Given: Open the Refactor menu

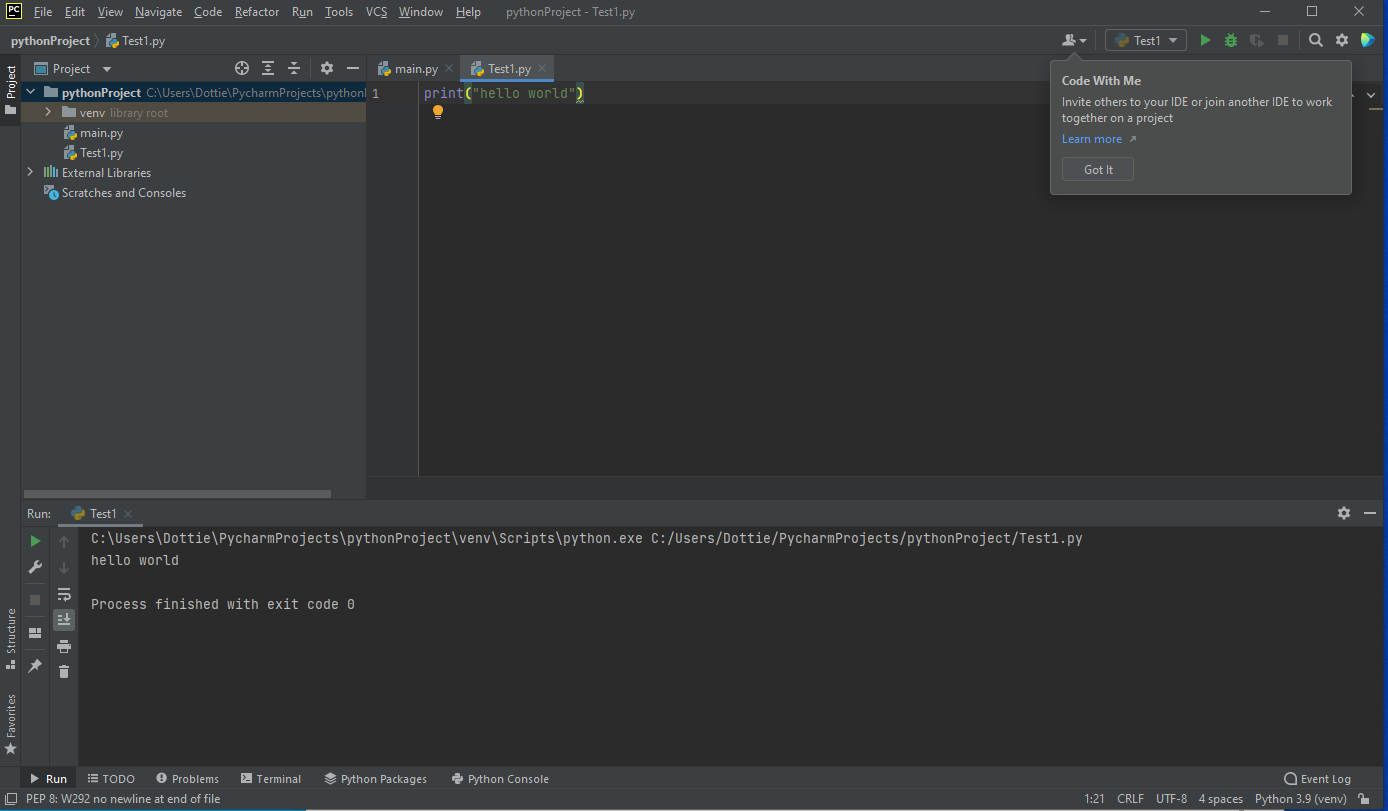Looking at the screenshot, I should (x=257, y=12).
